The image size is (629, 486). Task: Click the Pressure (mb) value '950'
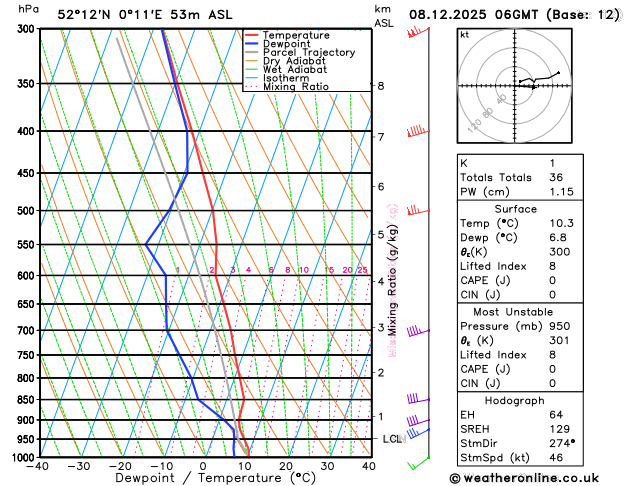(559, 326)
